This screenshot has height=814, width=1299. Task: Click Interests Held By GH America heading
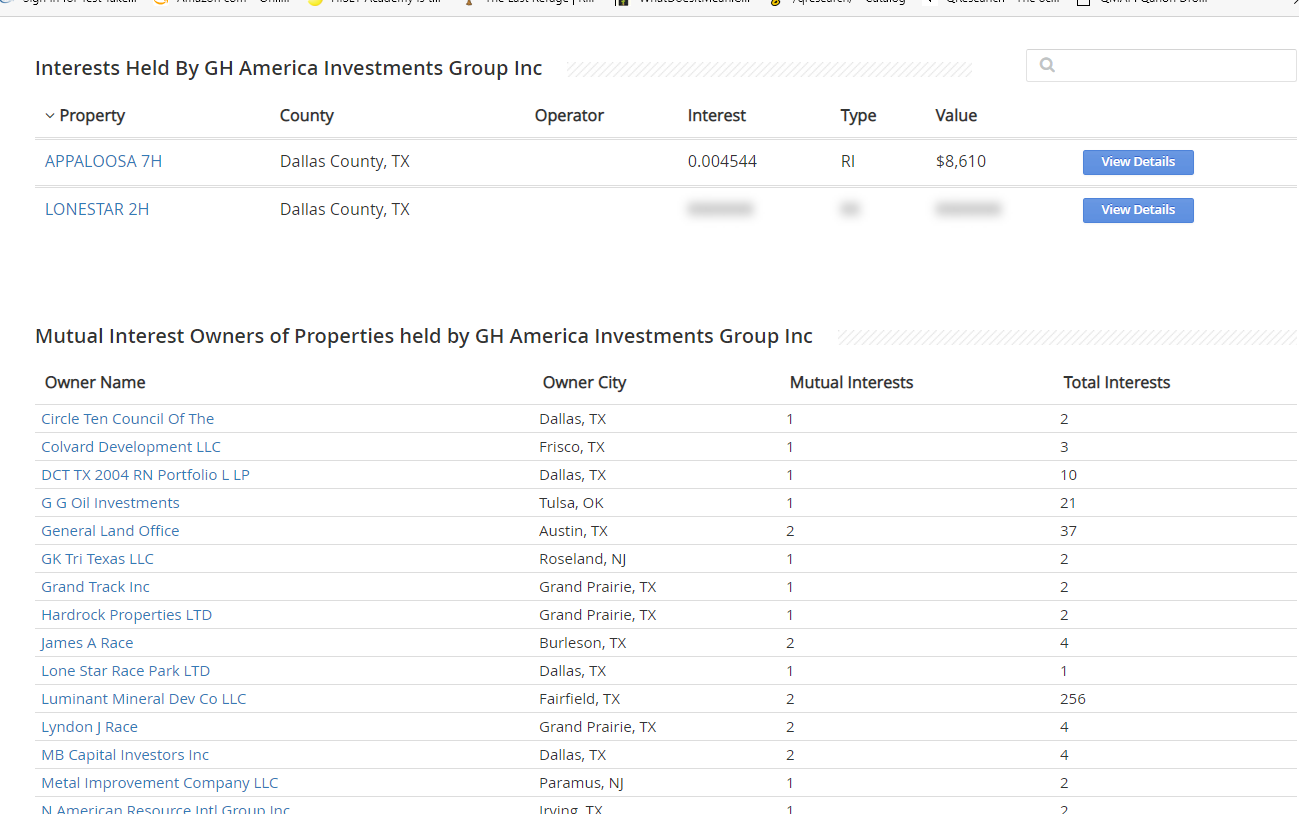[288, 68]
